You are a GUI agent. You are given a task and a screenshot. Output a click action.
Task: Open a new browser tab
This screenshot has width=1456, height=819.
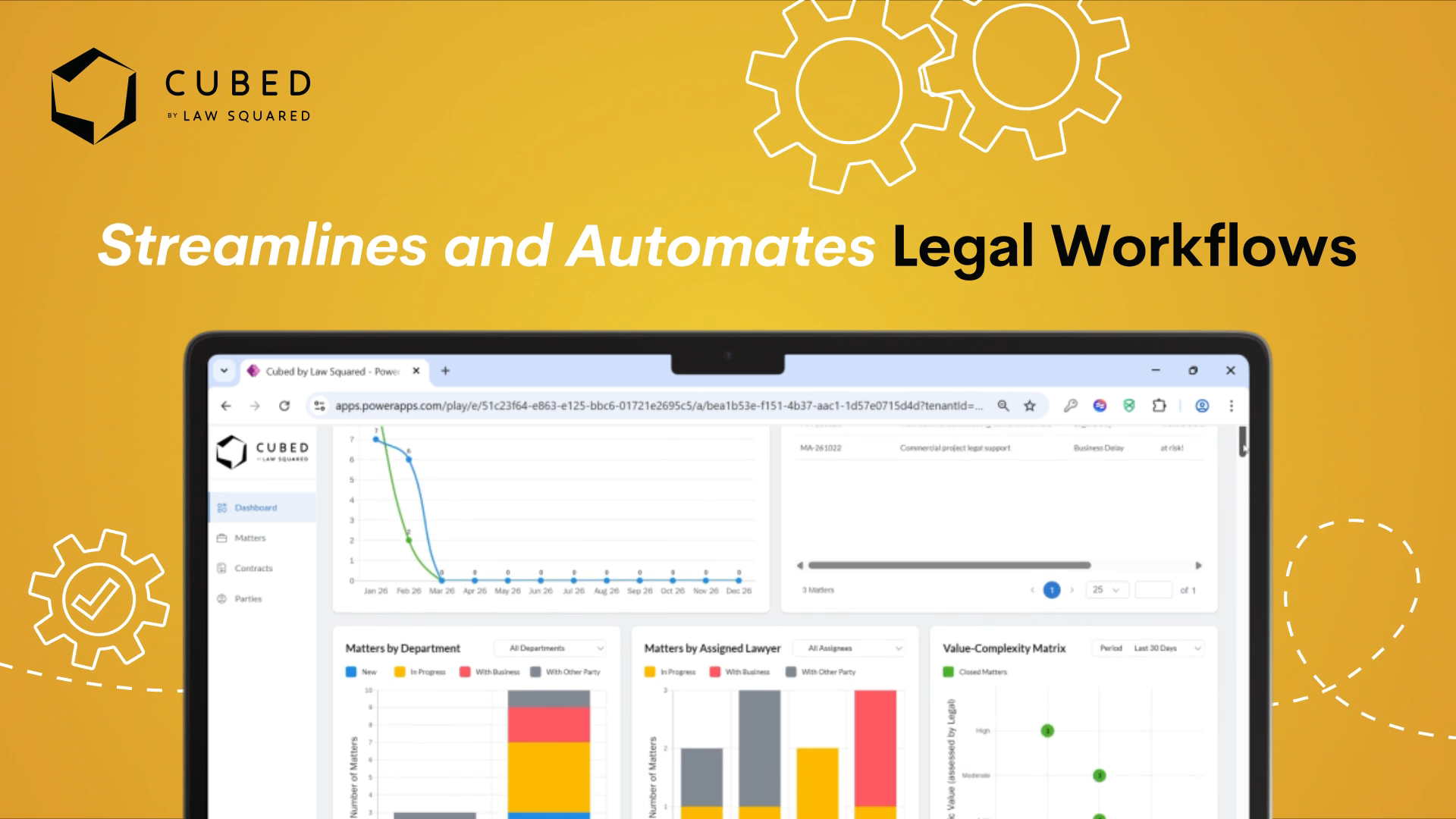point(446,371)
